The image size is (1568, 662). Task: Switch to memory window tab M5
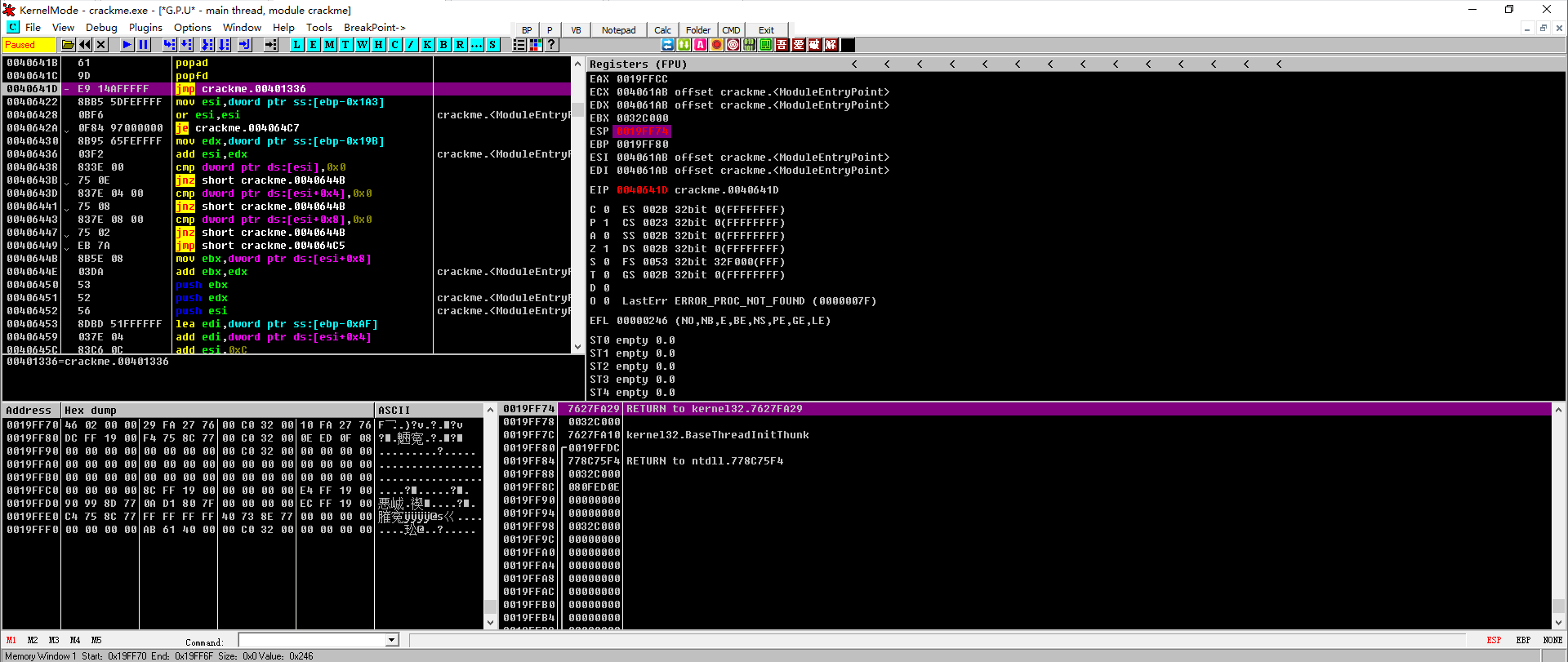pos(96,641)
